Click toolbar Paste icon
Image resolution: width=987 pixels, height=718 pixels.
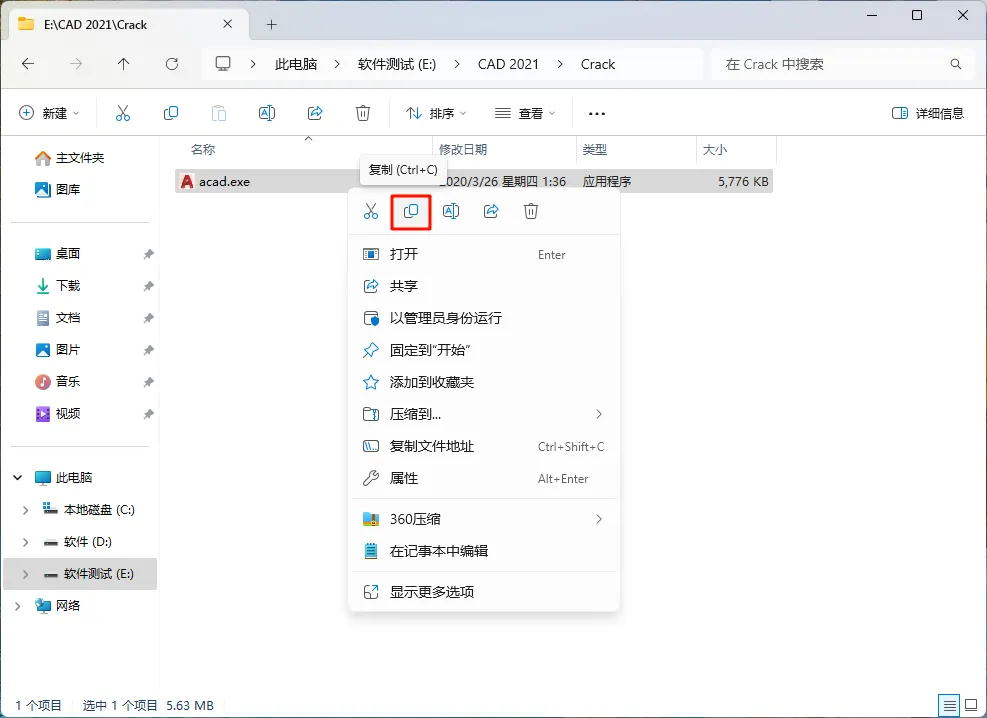(x=218, y=113)
